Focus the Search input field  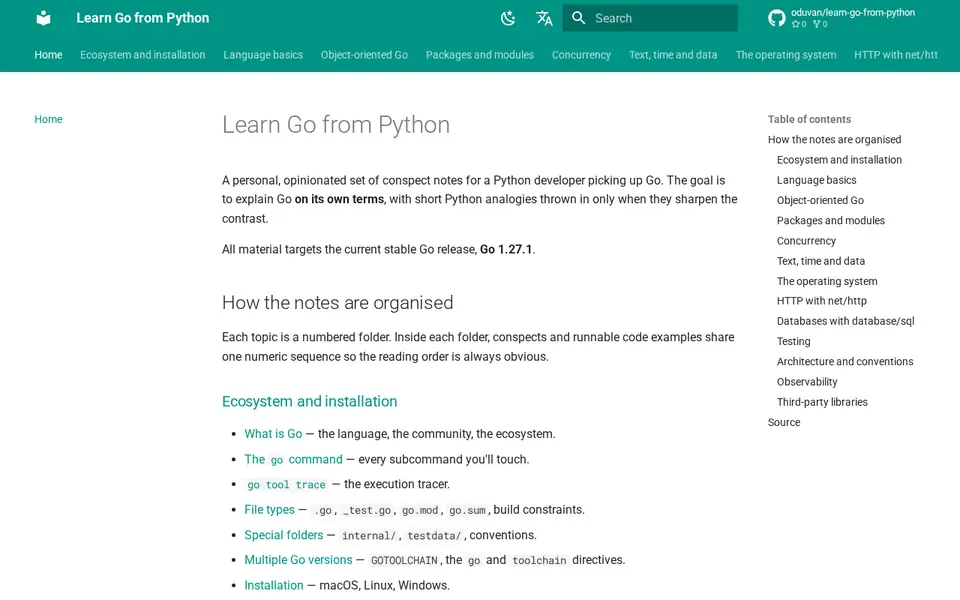[650, 18]
